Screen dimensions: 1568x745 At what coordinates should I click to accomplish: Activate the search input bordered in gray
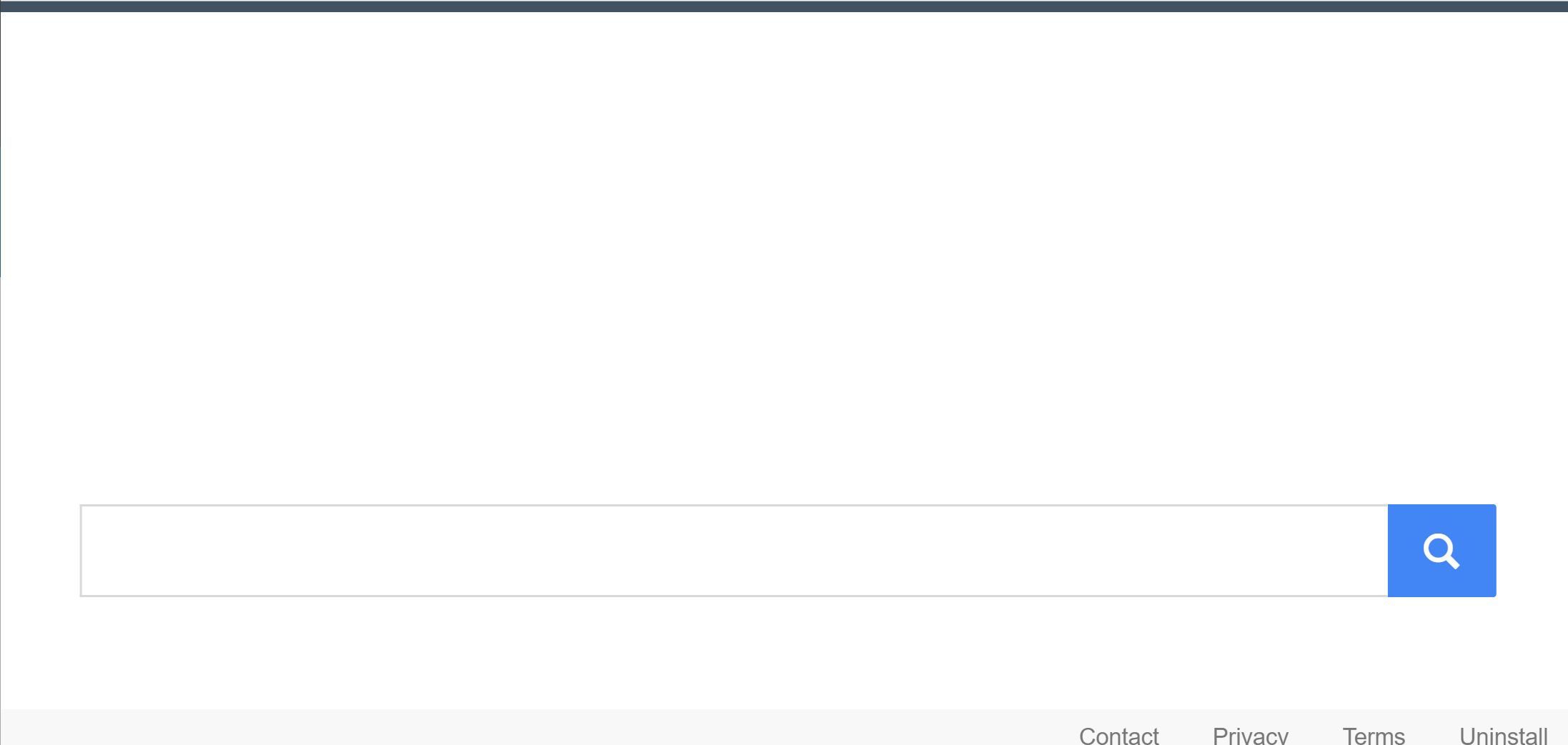pyautogui.click(x=734, y=551)
